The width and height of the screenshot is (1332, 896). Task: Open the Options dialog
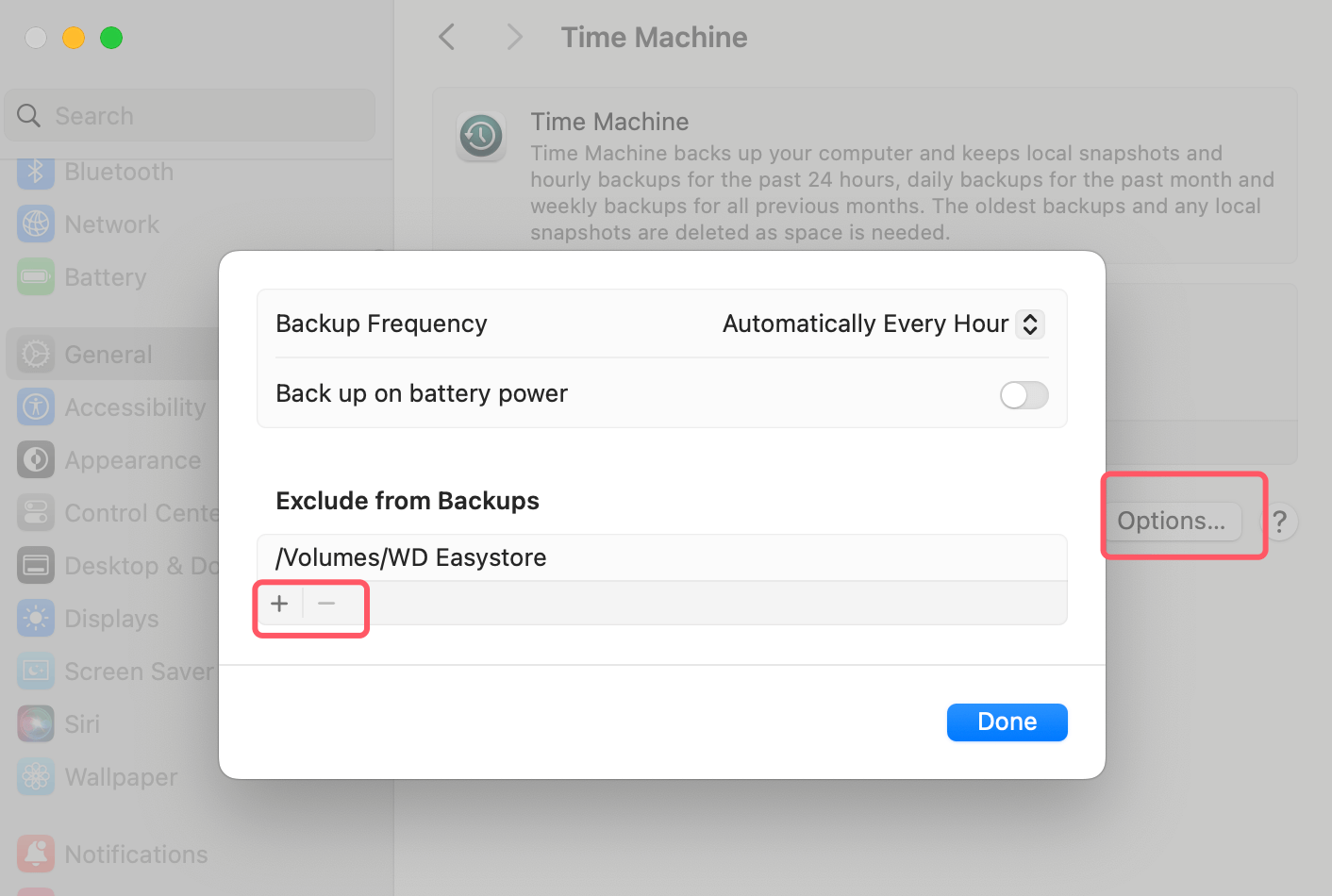(1173, 521)
